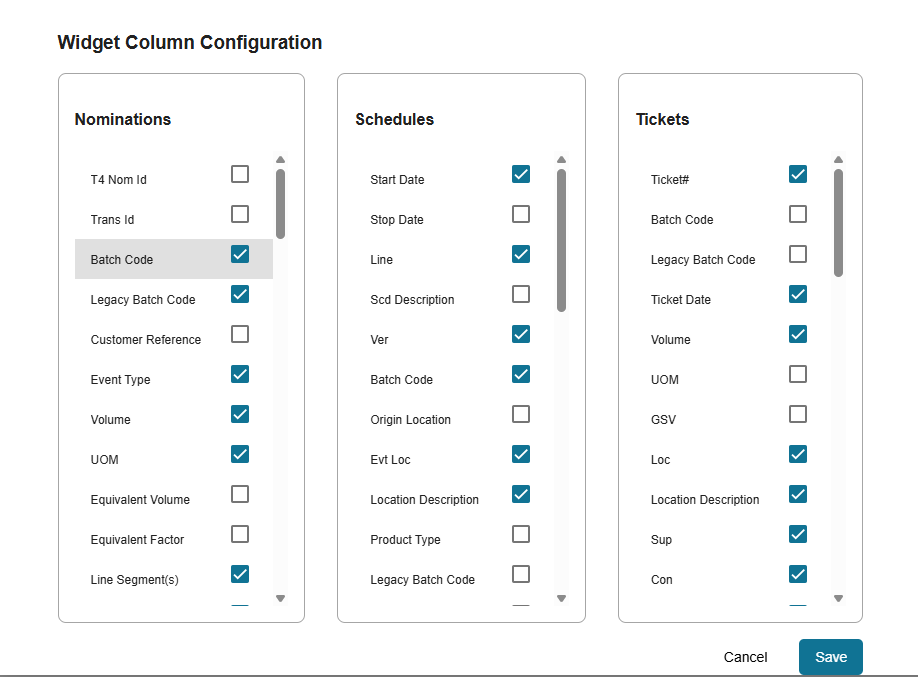The image size is (918, 677).
Task: Disable the Sup column checkbox
Action: 798,535
